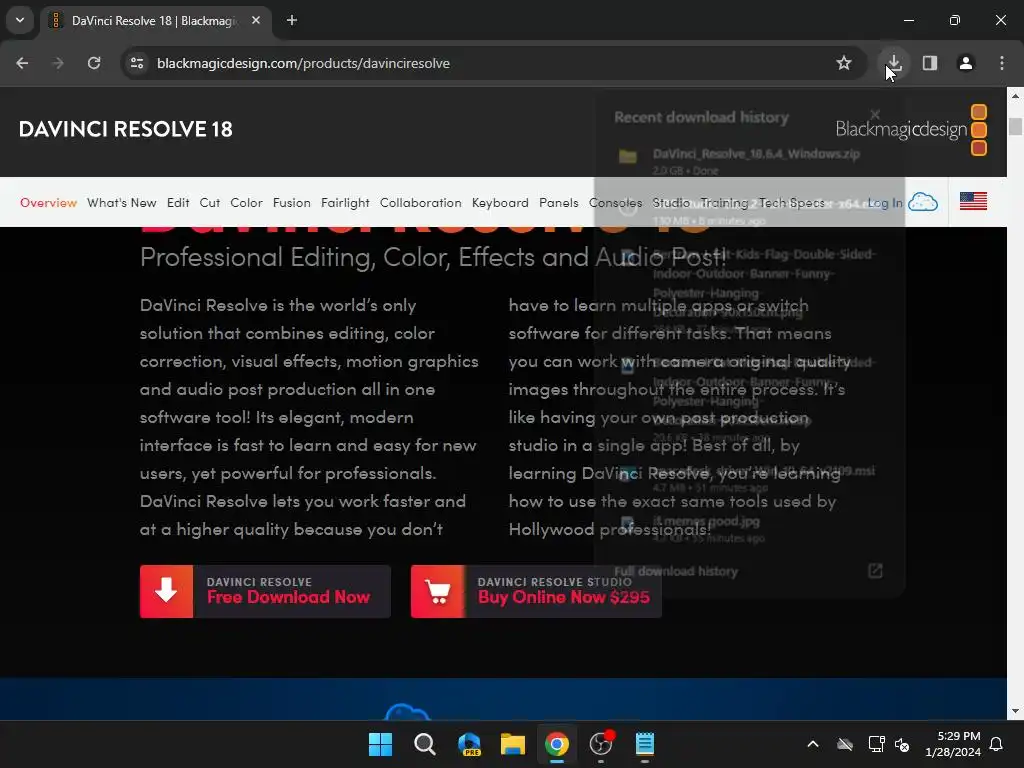Screen dimensions: 1024x768
Task: Open the Fairlight nav item
Action: pos(345,203)
